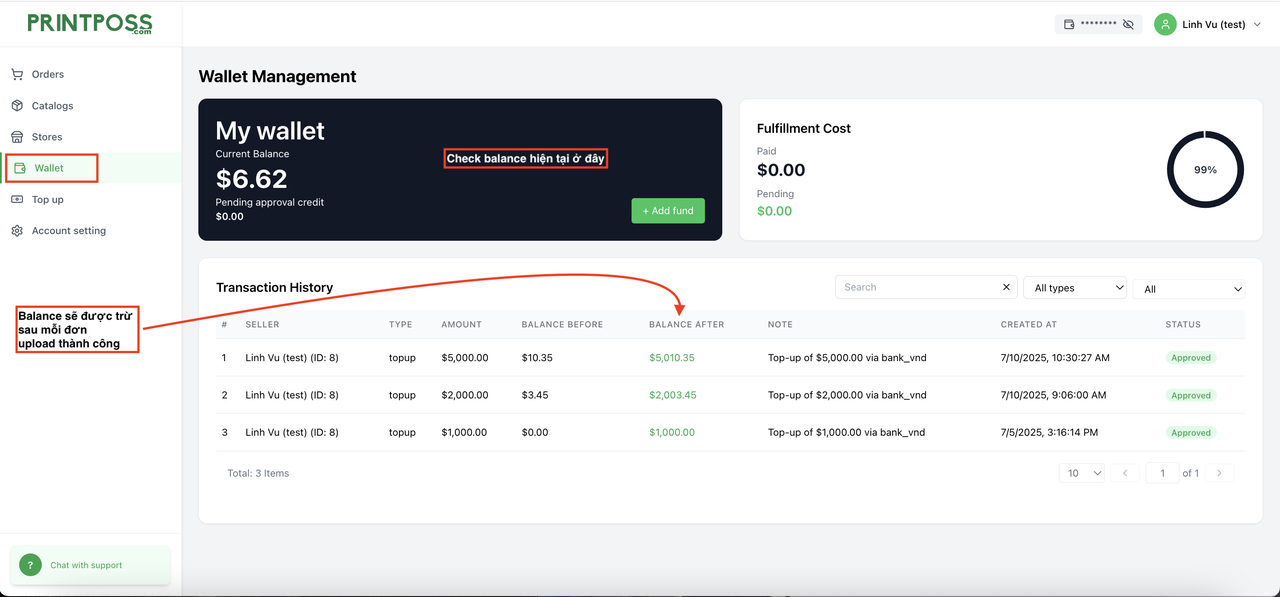Focus the transaction Search field

pos(918,288)
